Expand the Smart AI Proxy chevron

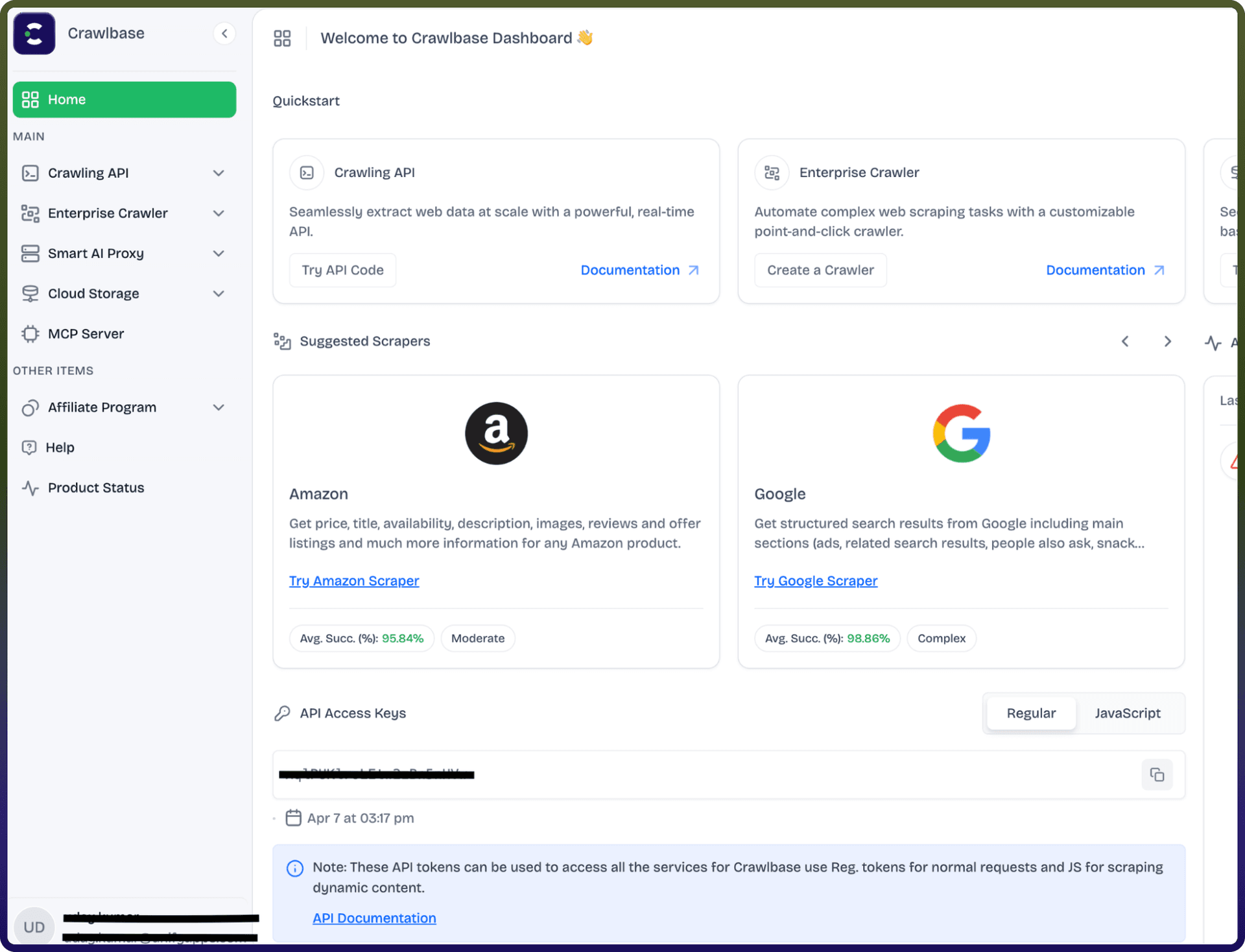[x=219, y=254]
